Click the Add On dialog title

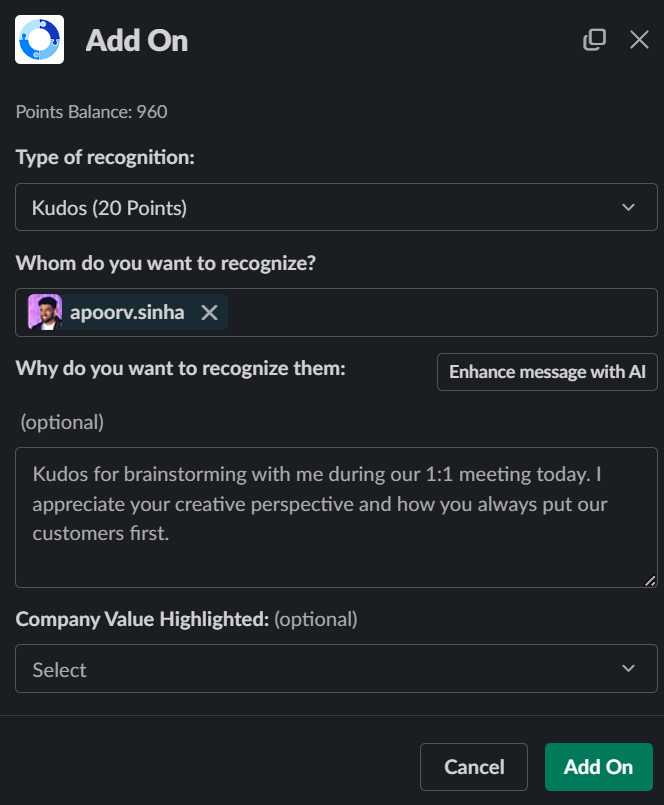[x=137, y=40]
